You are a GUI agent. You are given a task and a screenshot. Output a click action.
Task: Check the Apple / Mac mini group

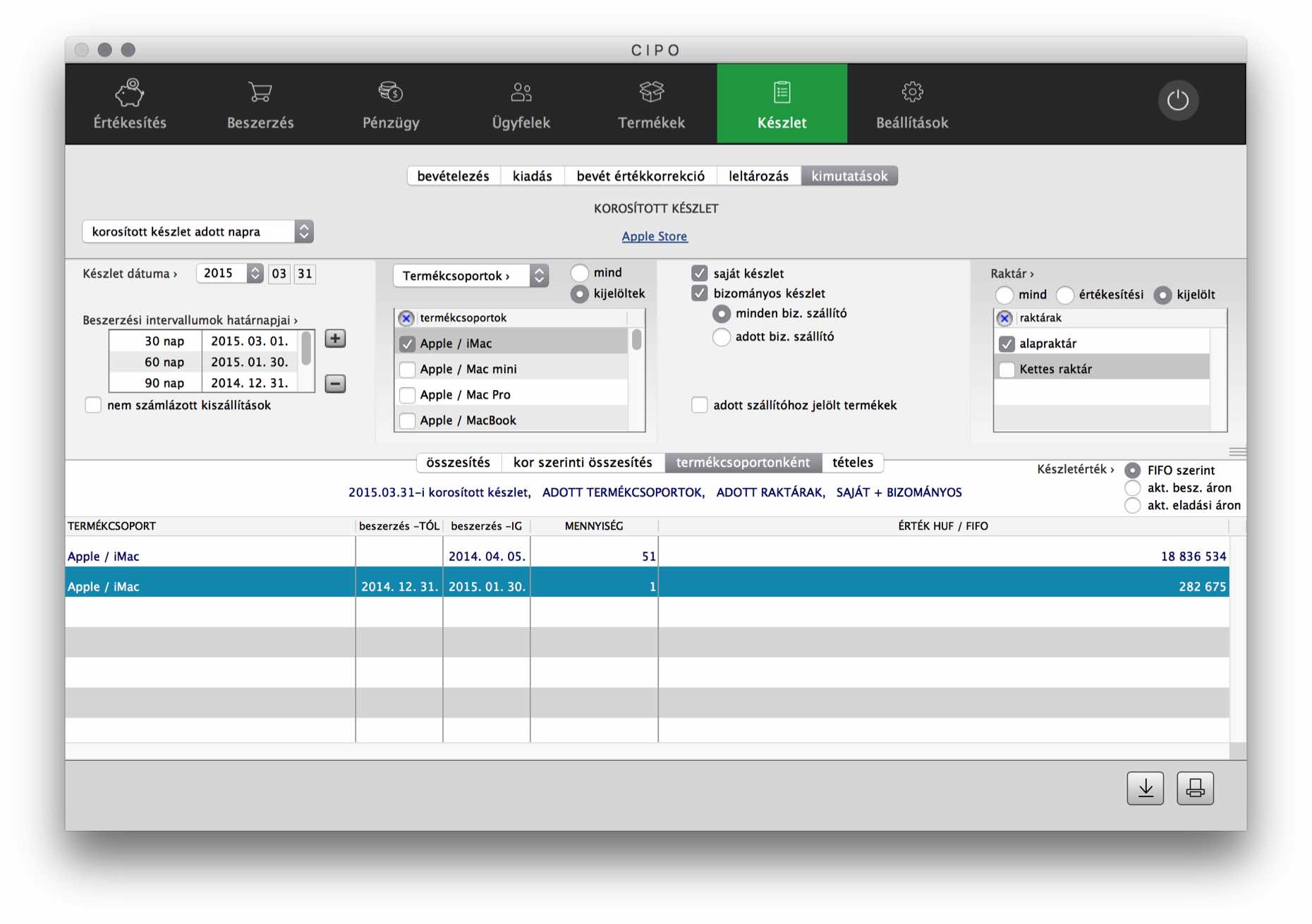tap(407, 369)
